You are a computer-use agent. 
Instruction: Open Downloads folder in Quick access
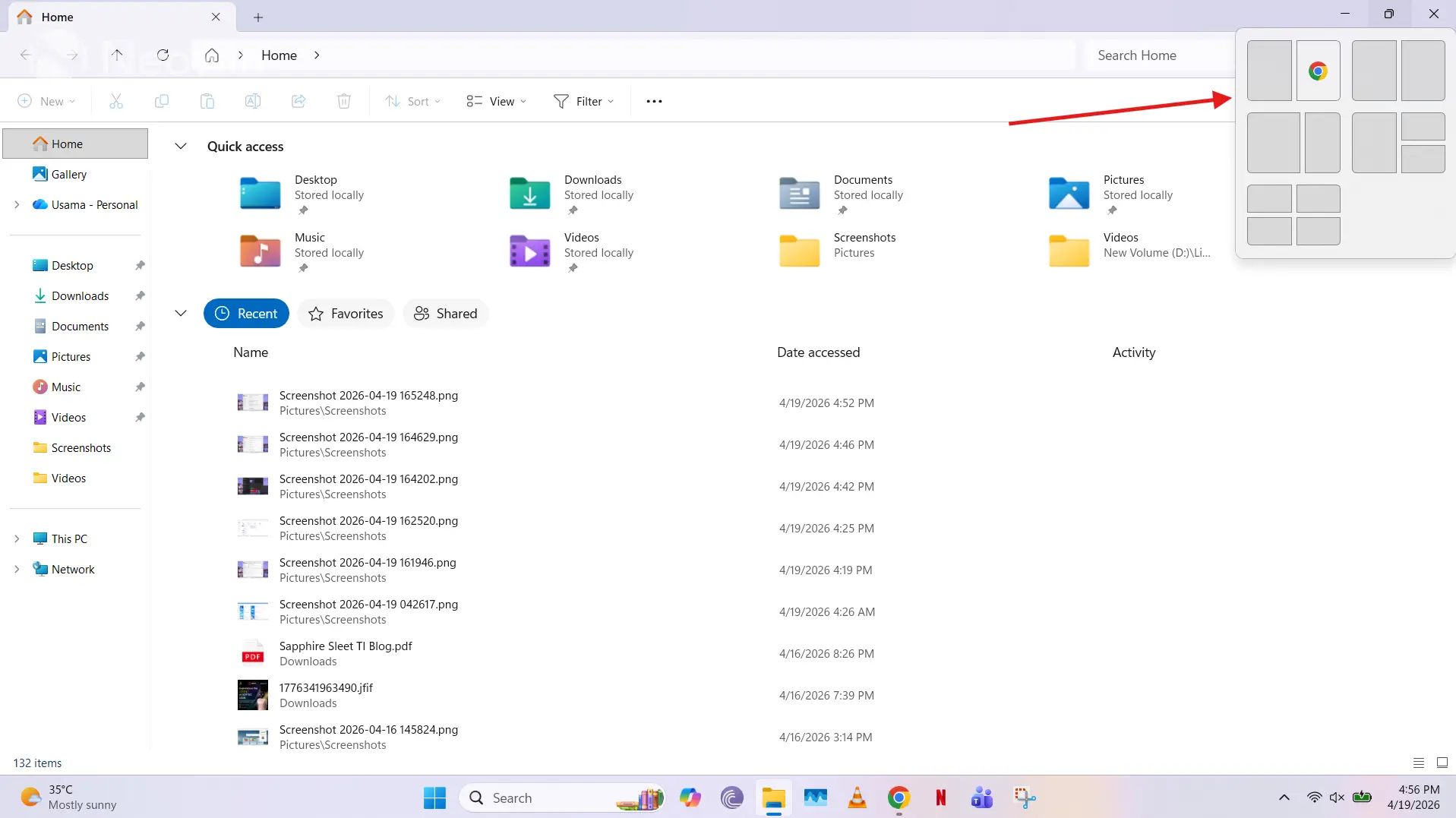tap(529, 193)
